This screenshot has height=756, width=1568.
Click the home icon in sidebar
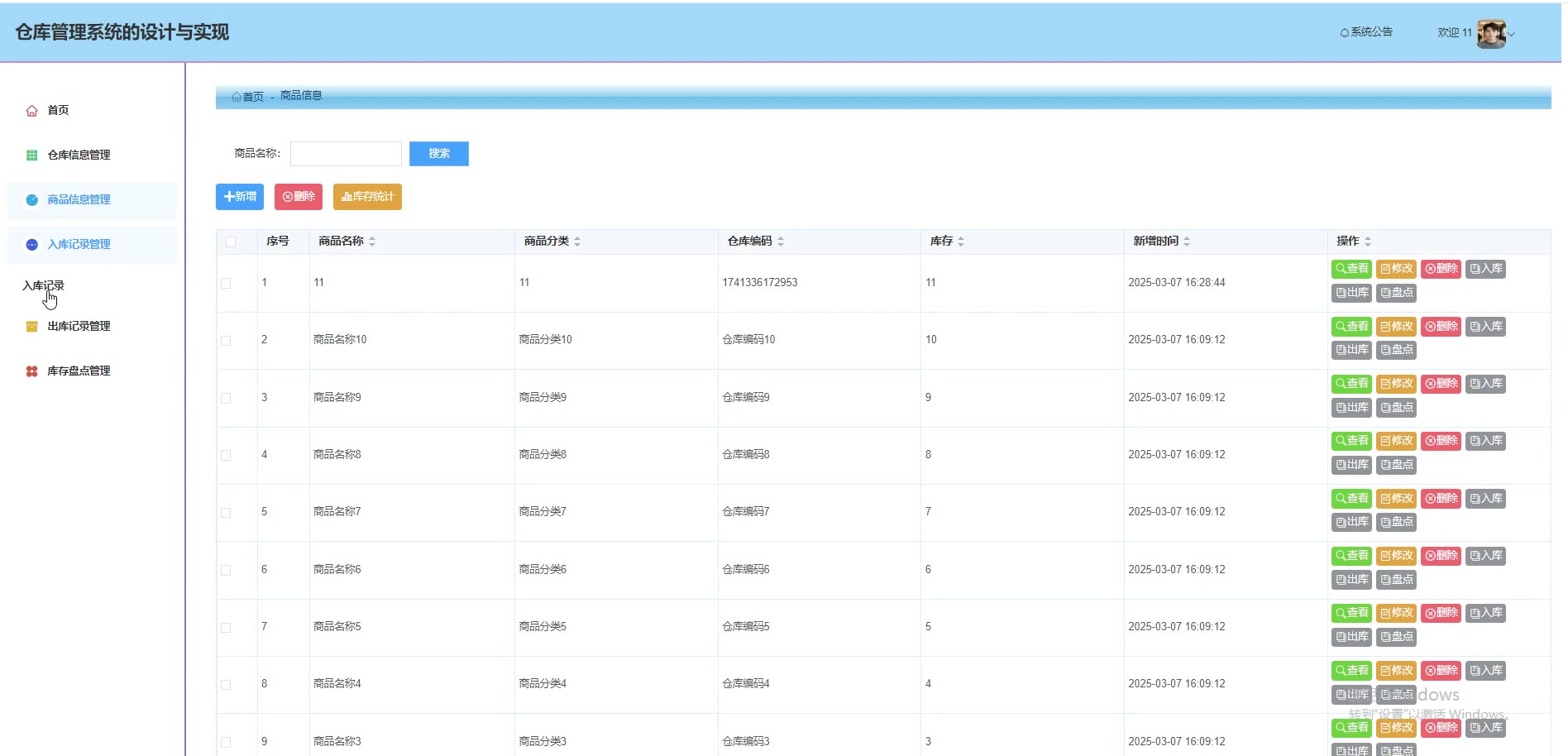click(31, 111)
